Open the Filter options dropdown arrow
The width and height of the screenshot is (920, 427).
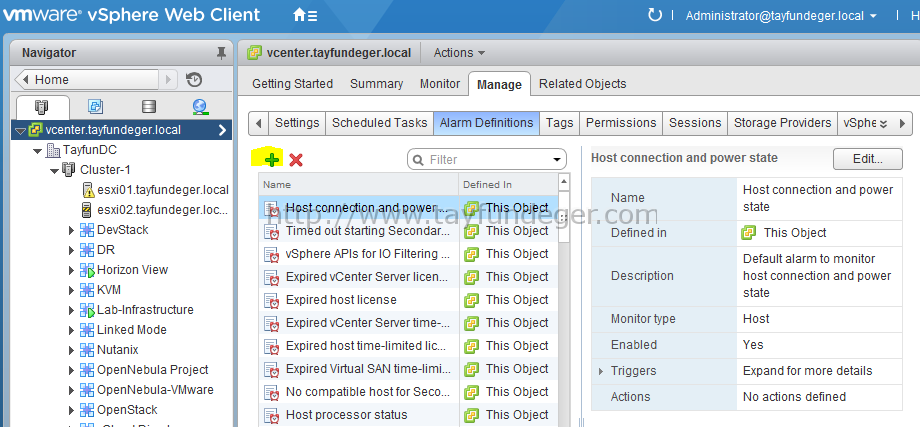556,160
